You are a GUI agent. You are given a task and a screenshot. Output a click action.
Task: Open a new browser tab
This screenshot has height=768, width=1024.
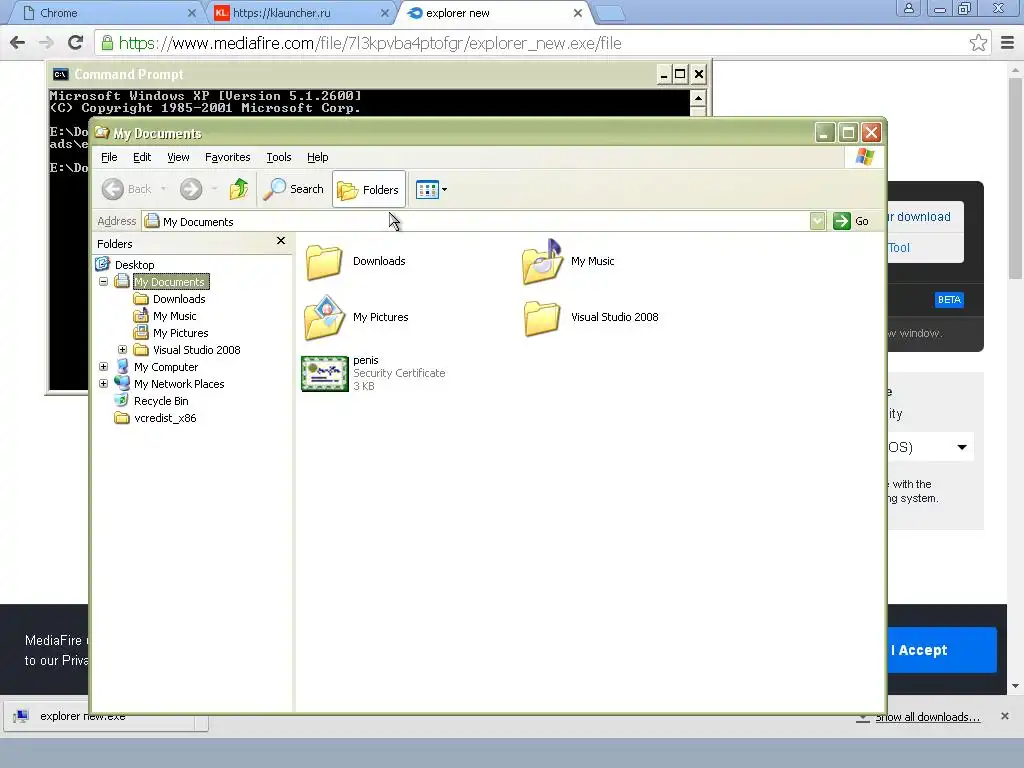[x=611, y=14]
